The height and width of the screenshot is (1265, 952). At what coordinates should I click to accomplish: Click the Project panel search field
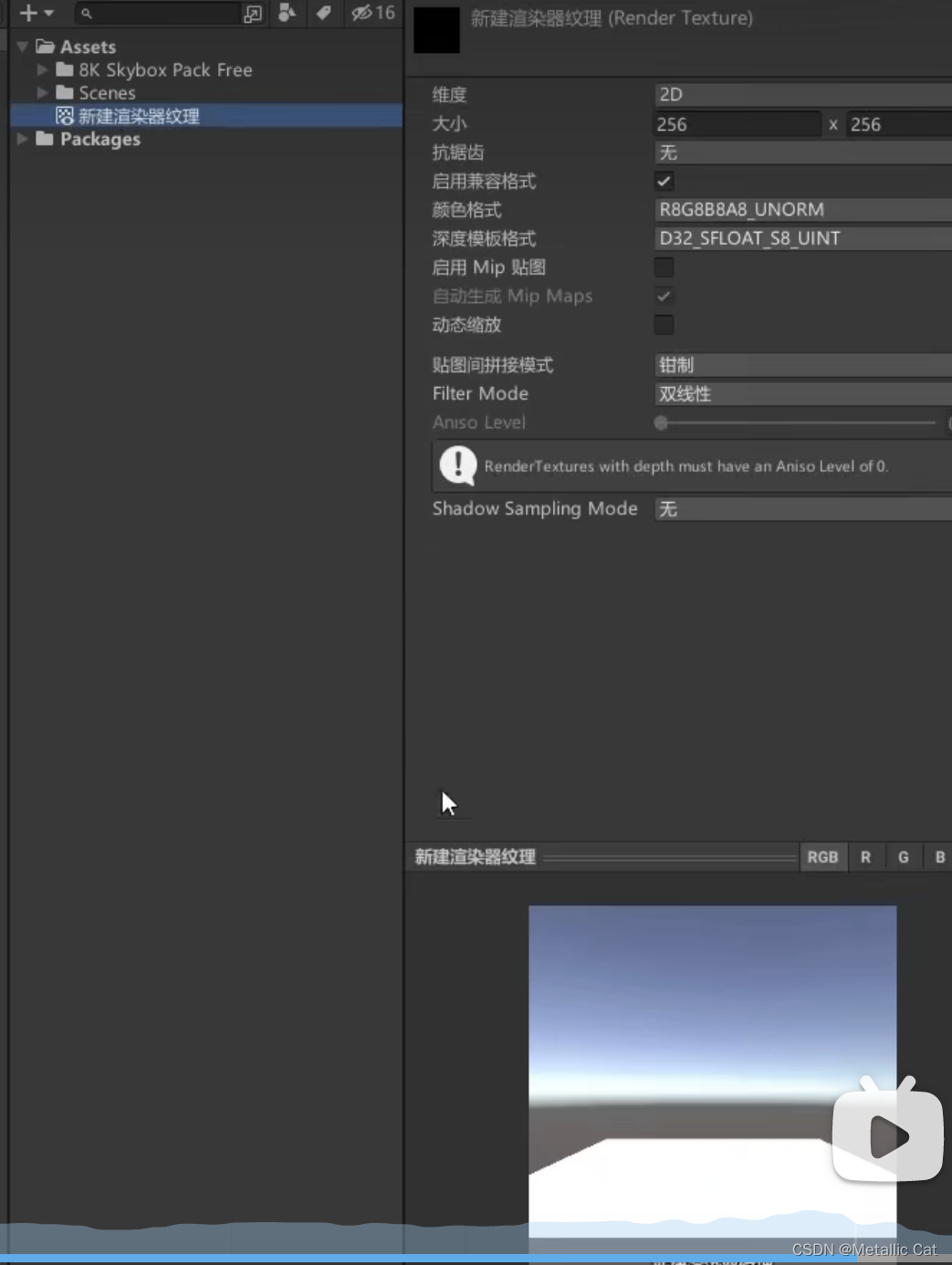click(x=158, y=13)
